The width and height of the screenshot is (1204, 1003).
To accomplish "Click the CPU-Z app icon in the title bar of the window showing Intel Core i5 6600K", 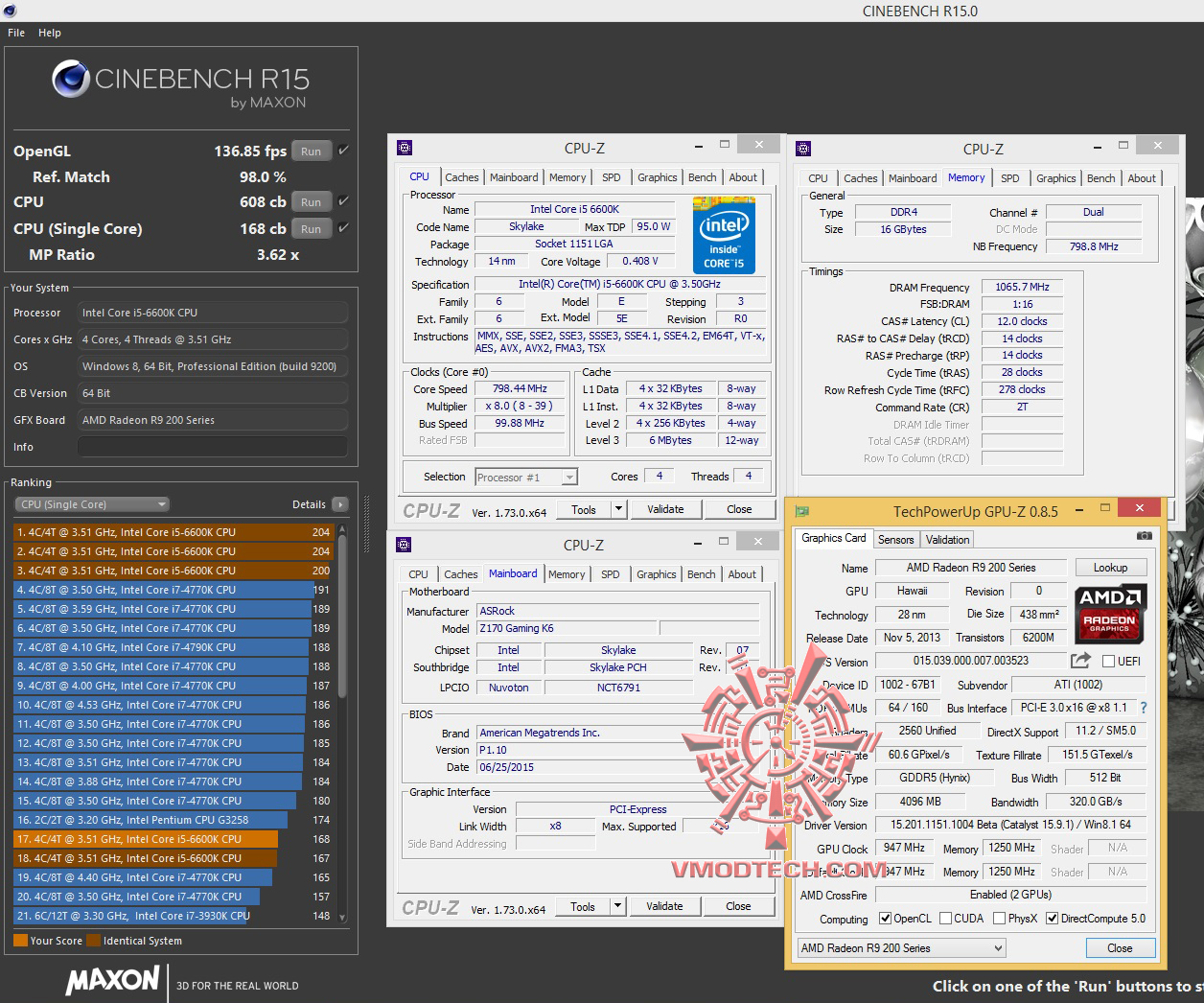I will [x=405, y=148].
